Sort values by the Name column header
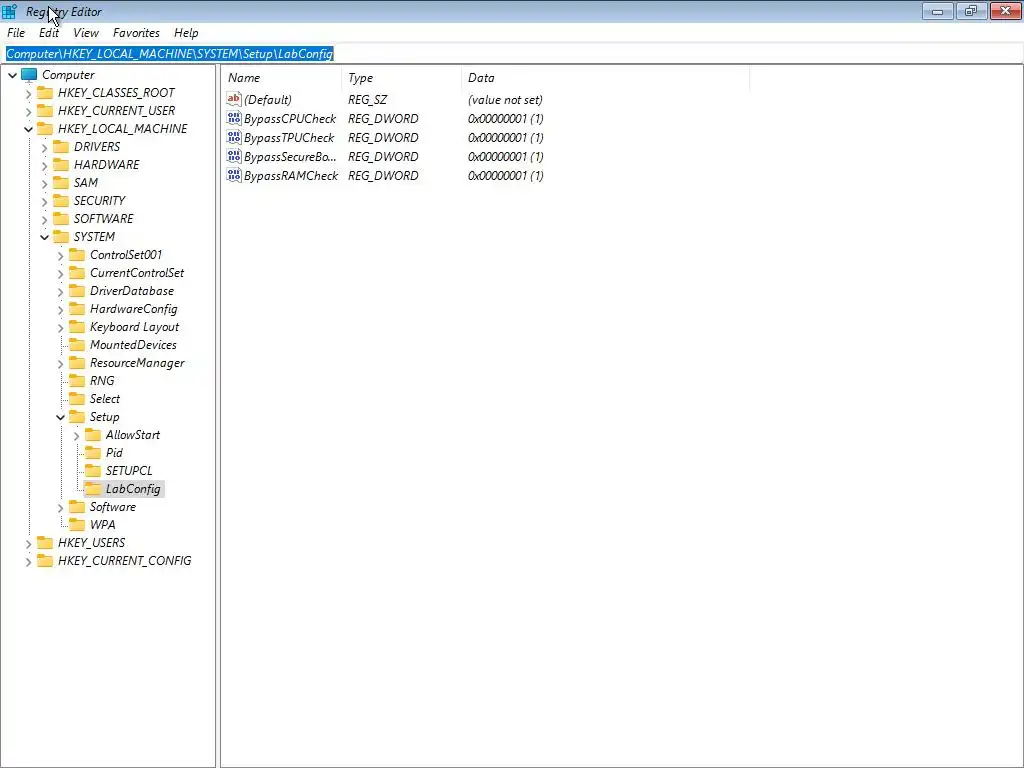This screenshot has height=768, width=1024. 281,78
